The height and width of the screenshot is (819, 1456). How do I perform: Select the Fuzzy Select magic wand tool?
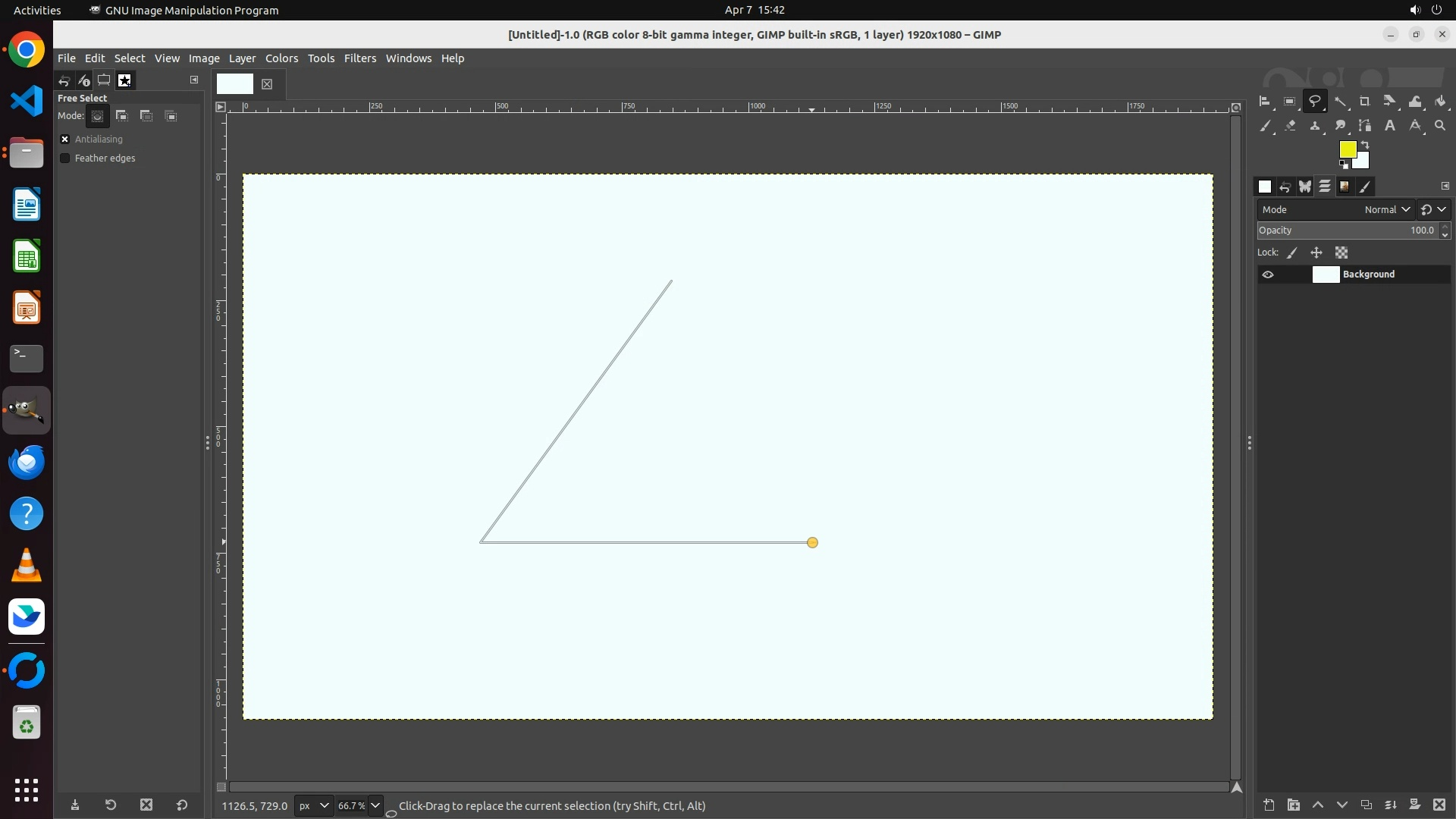click(1340, 102)
